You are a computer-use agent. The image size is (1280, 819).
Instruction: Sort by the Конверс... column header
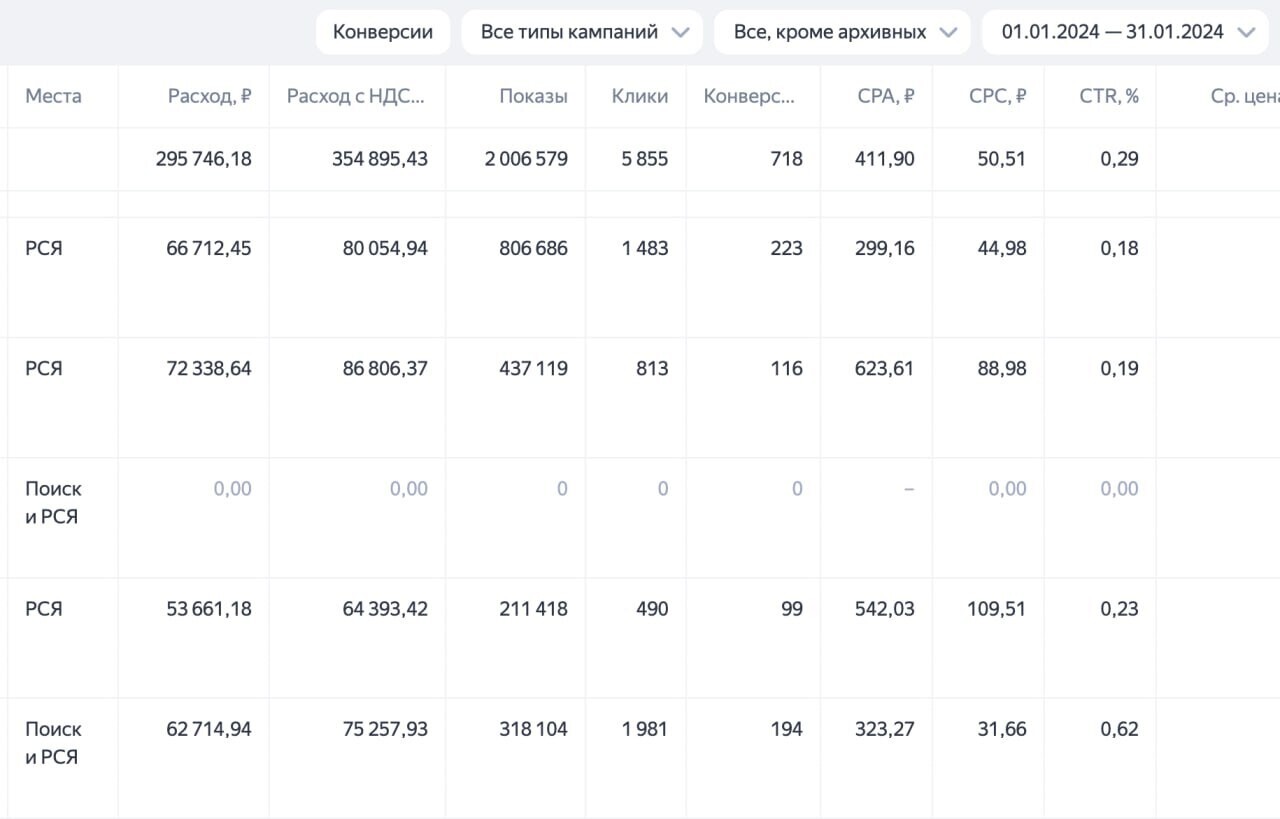point(749,96)
